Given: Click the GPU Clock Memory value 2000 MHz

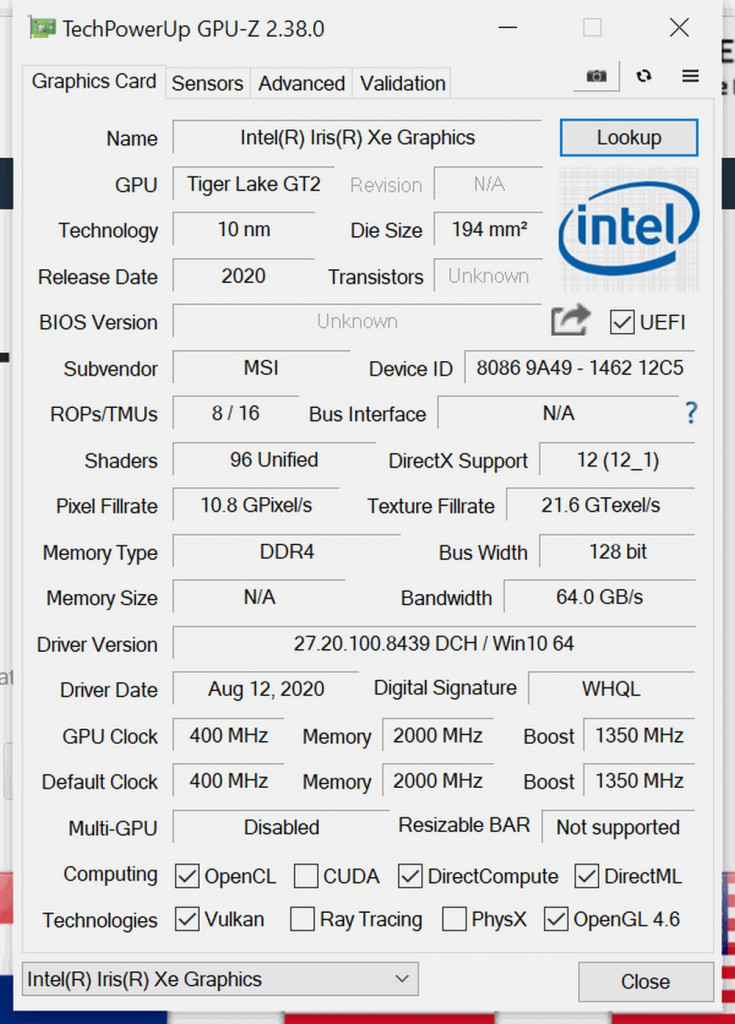Looking at the screenshot, I should tap(438, 735).
